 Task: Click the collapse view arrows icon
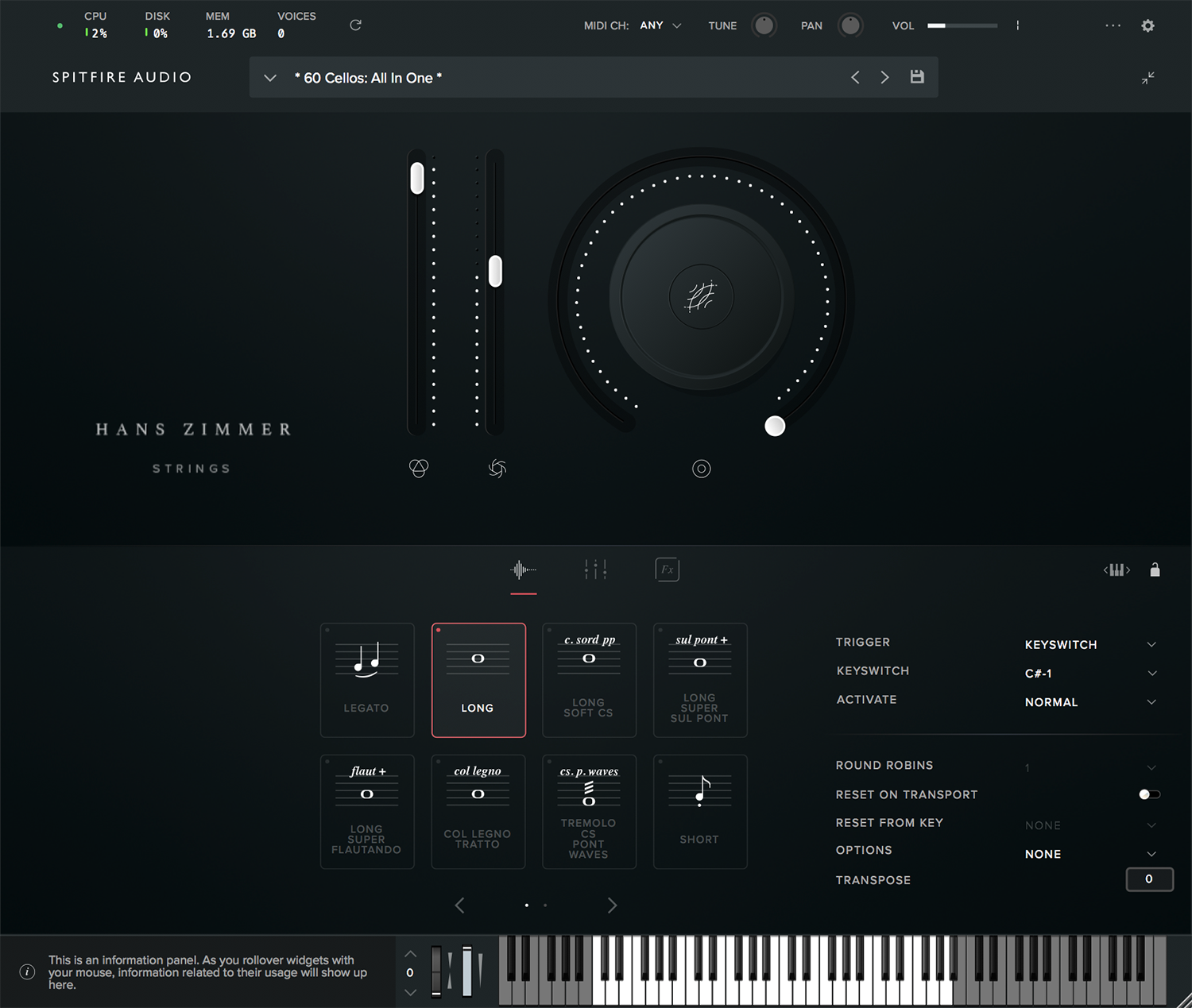click(x=1148, y=78)
